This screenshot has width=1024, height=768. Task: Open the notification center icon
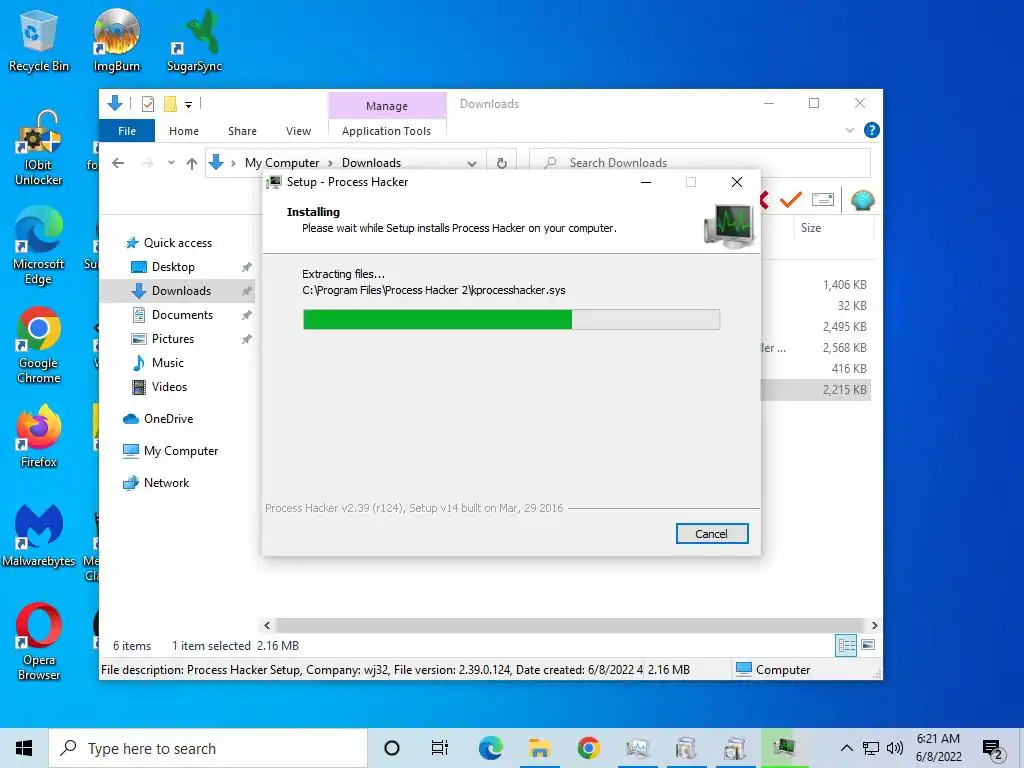(x=993, y=750)
